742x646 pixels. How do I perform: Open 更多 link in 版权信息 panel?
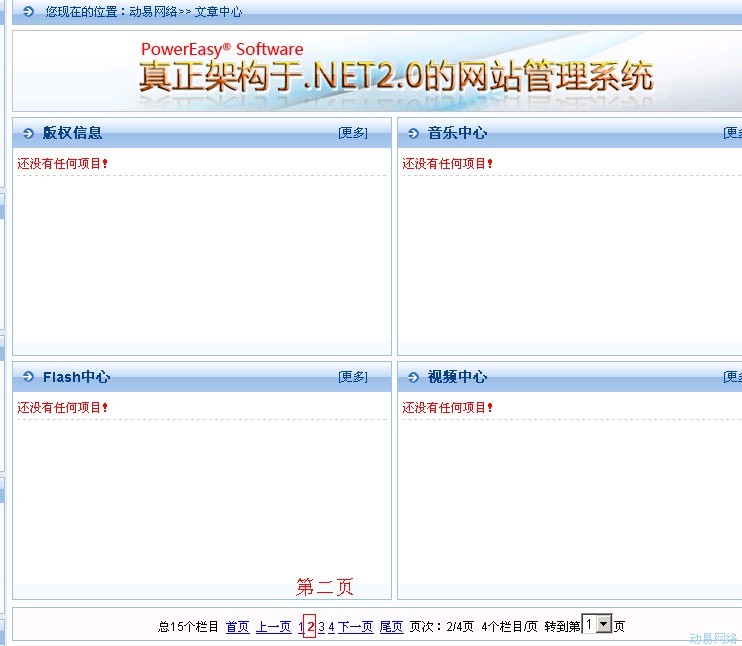[352, 133]
